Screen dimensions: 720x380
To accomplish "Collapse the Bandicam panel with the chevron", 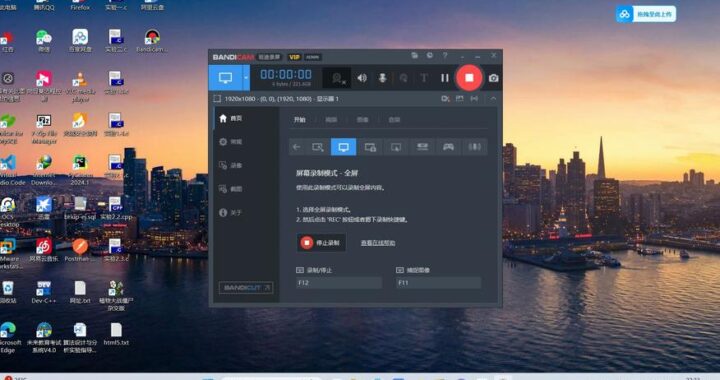I will click(x=493, y=98).
